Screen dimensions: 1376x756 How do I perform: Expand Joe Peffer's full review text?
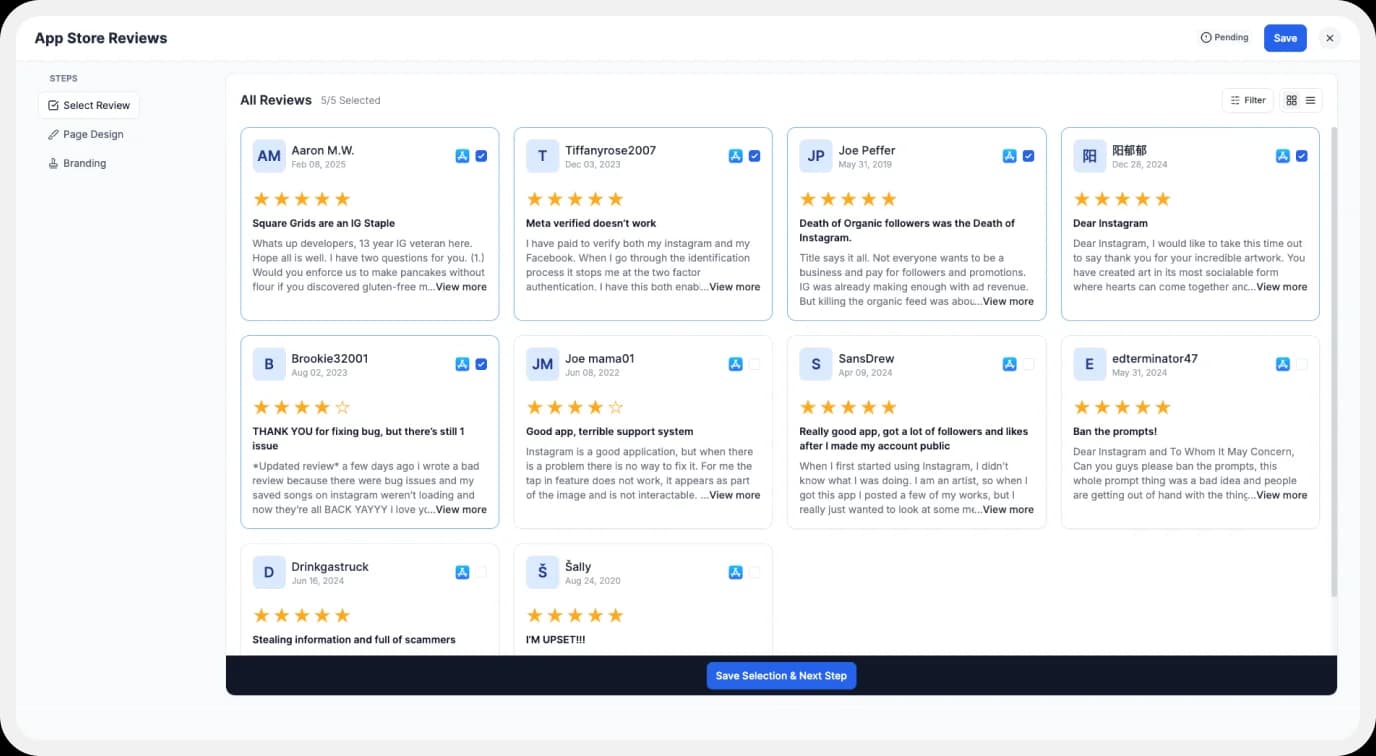click(1008, 301)
